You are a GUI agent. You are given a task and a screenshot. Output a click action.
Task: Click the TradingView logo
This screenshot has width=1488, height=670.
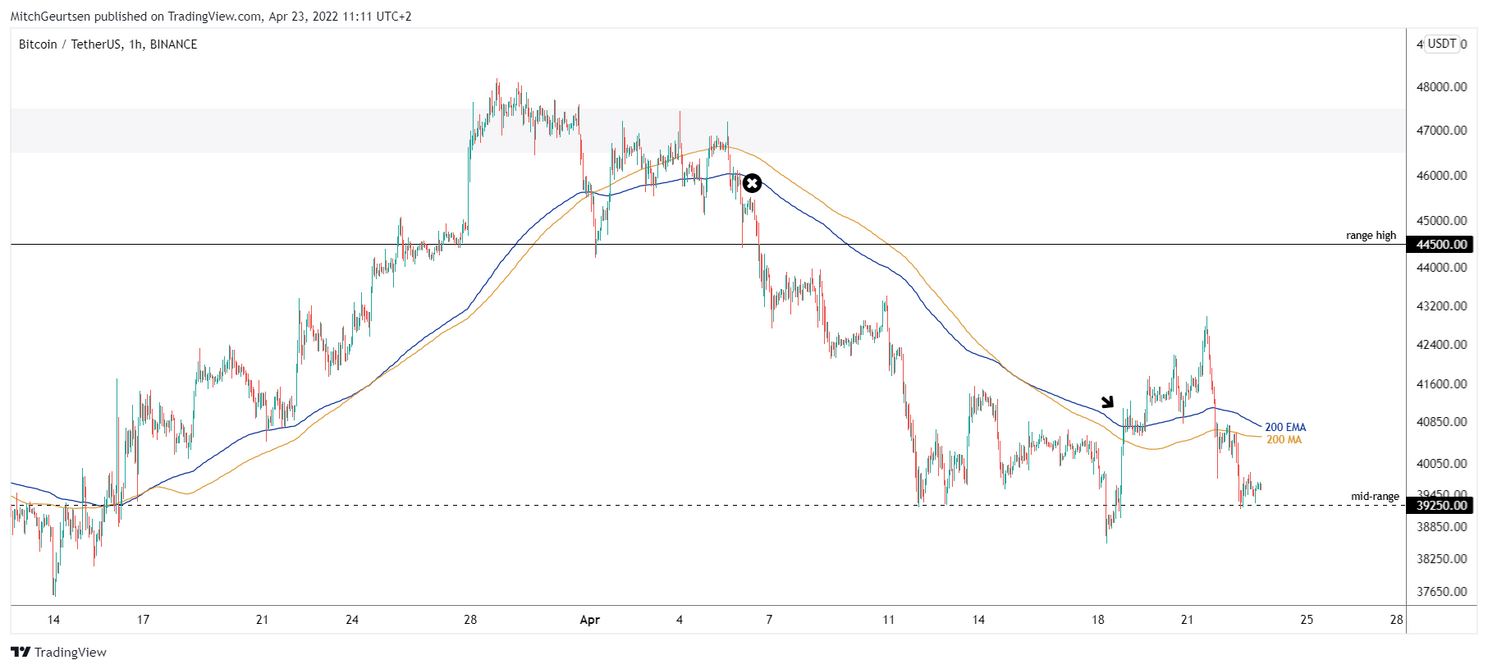click(x=59, y=652)
